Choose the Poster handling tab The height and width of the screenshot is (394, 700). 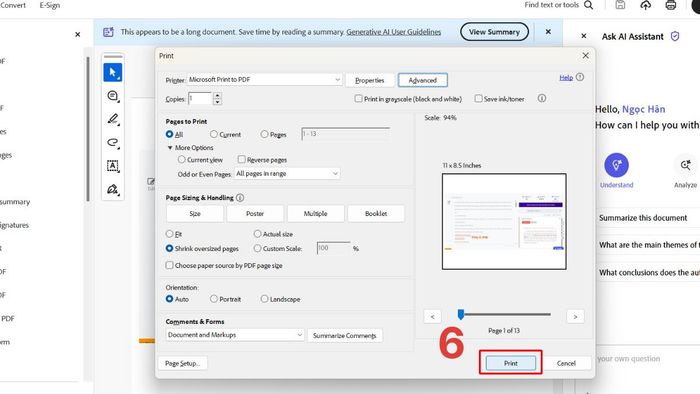click(x=255, y=214)
